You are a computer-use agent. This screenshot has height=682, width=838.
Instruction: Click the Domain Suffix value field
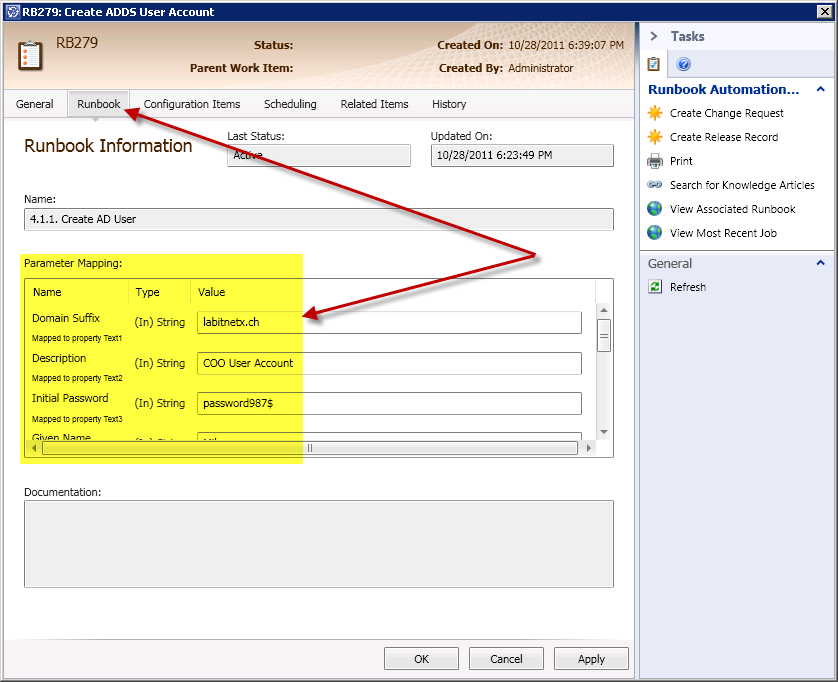click(x=389, y=322)
